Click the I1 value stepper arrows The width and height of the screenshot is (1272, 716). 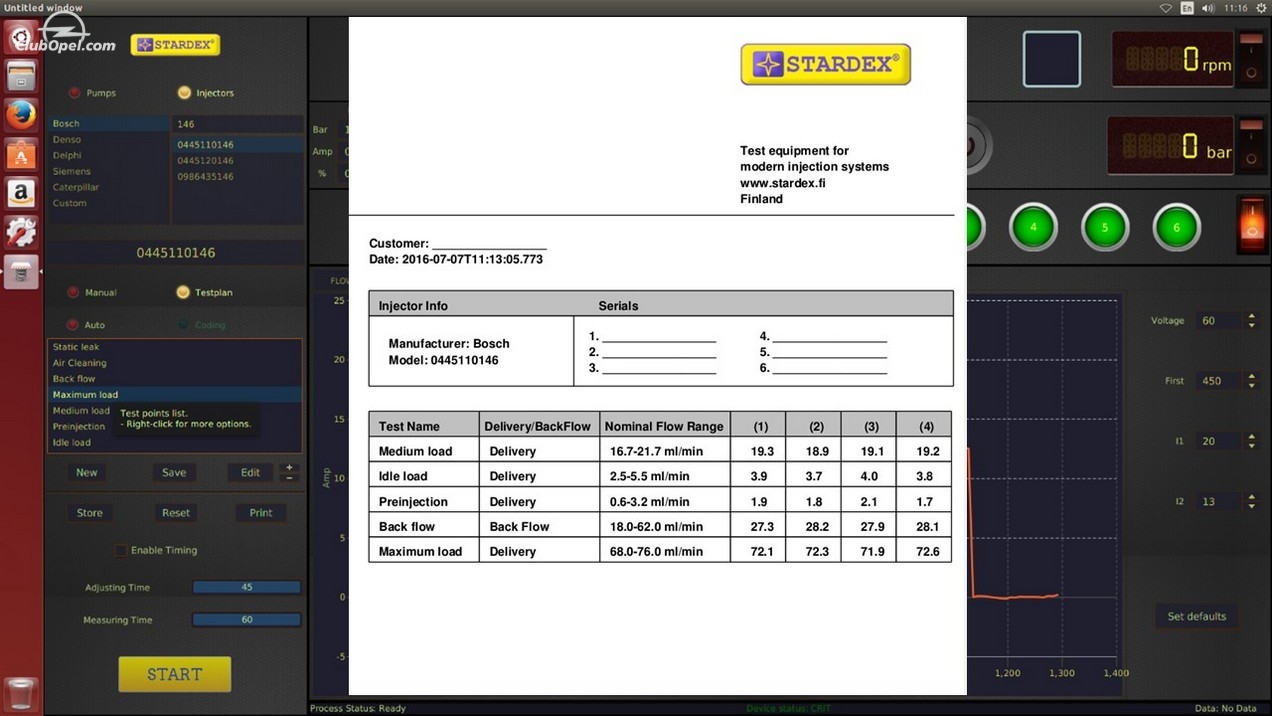1251,441
